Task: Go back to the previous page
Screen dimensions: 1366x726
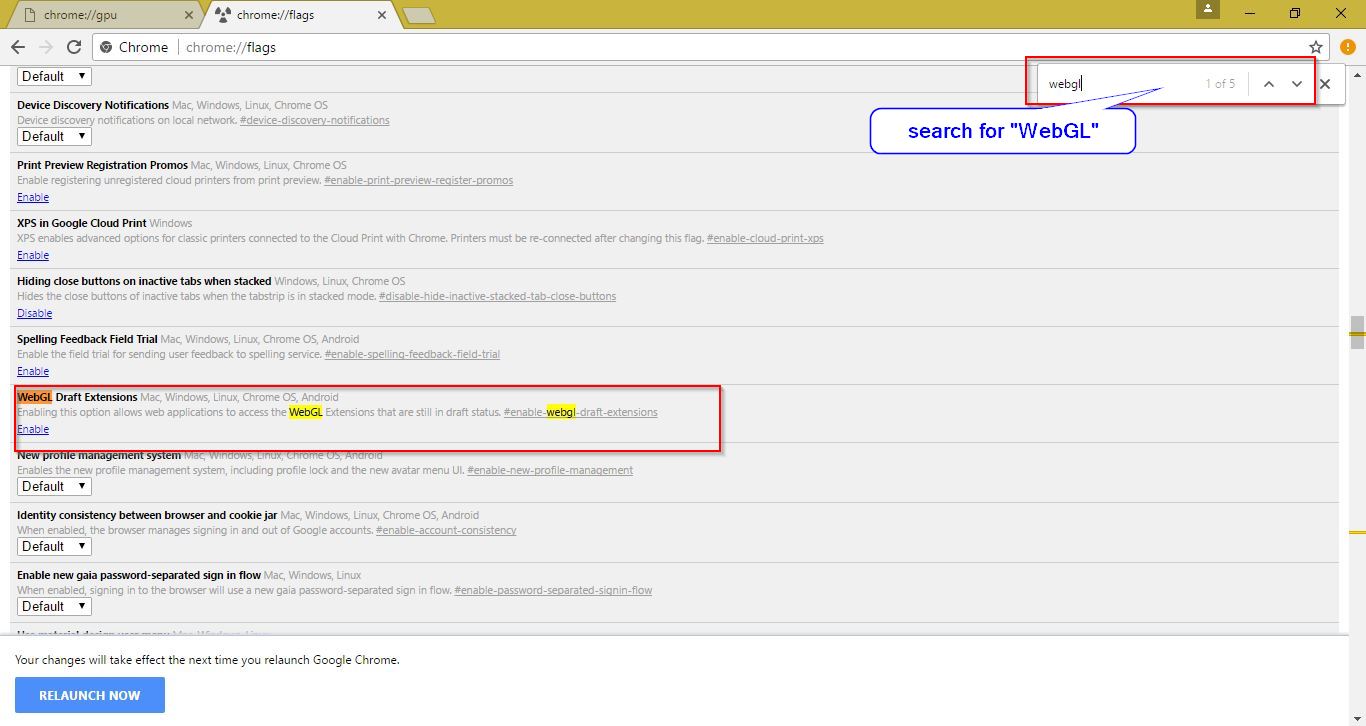Action: click(18, 47)
